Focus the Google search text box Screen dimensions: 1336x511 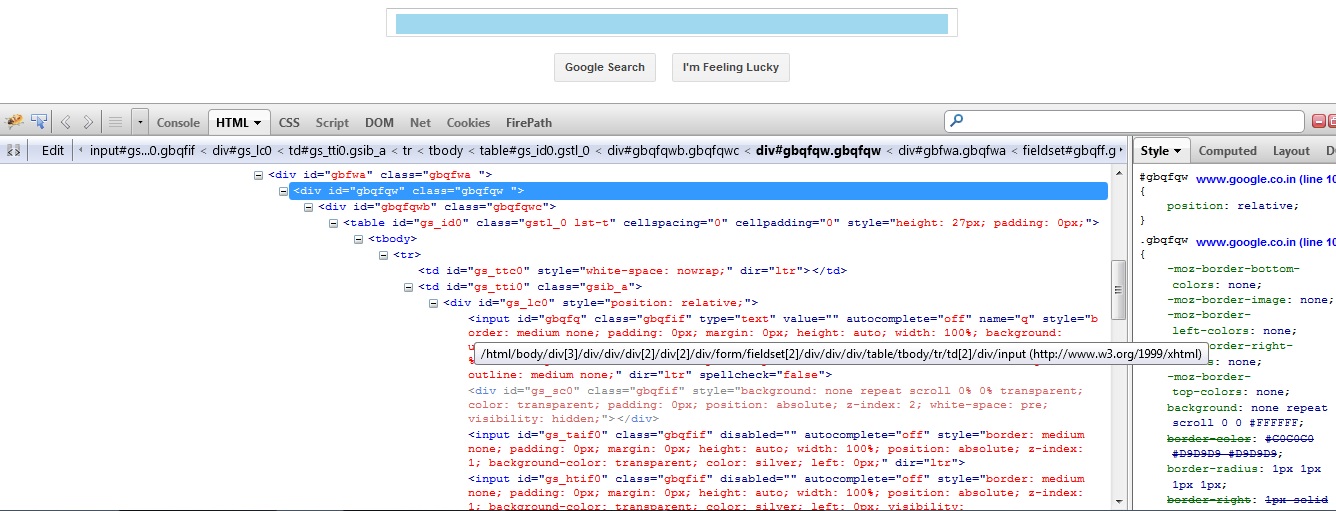tap(672, 24)
